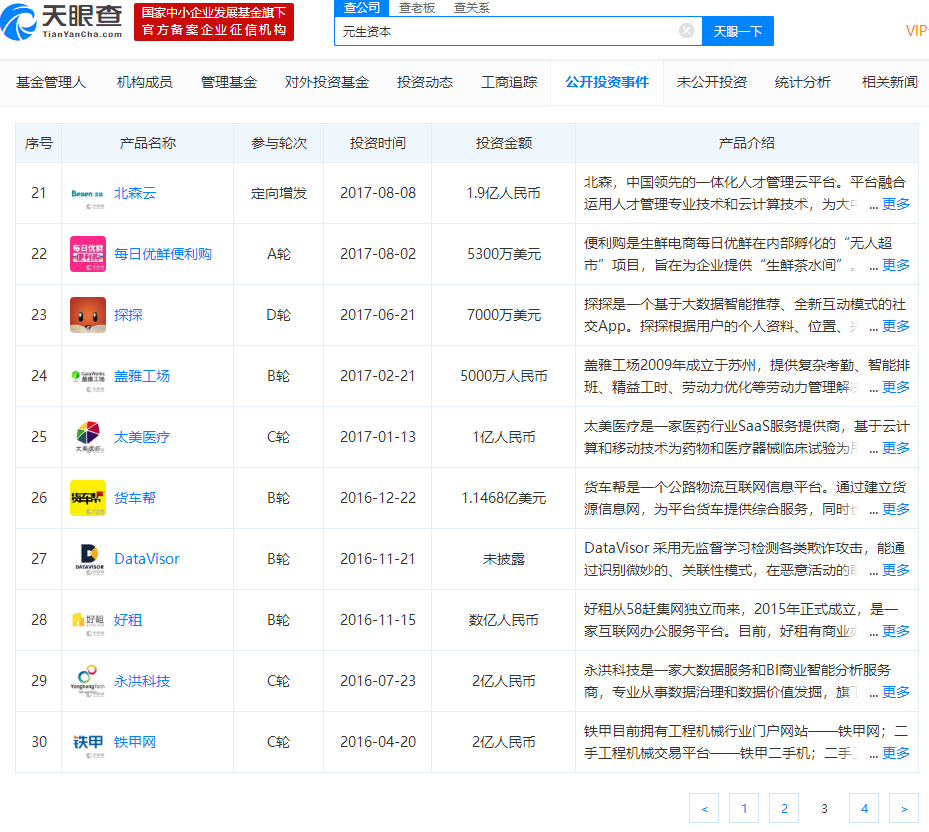
Task: Open the 工商追踪 tab
Action: coord(509,82)
